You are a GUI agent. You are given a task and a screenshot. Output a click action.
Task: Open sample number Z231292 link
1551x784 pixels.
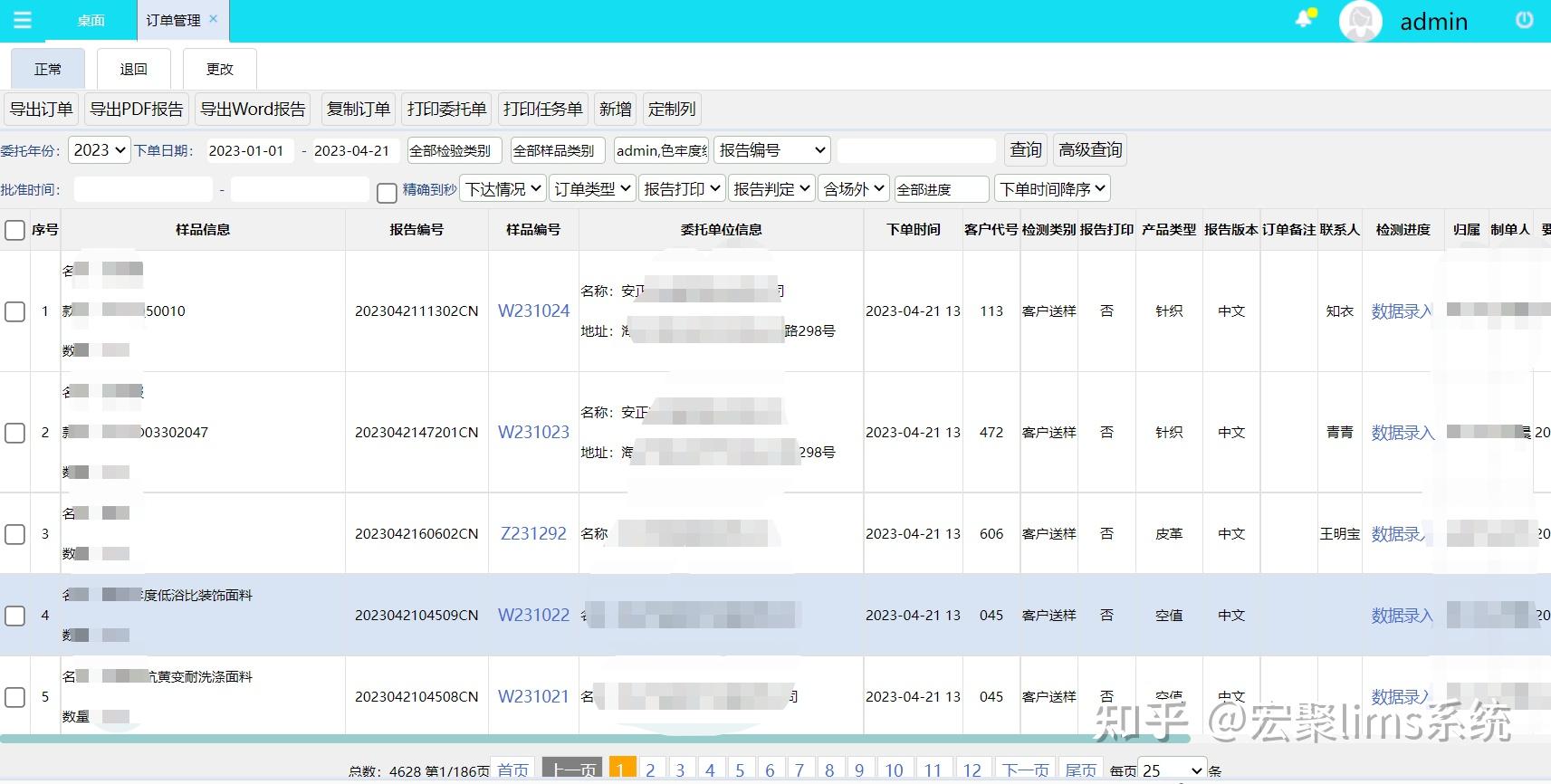point(534,533)
